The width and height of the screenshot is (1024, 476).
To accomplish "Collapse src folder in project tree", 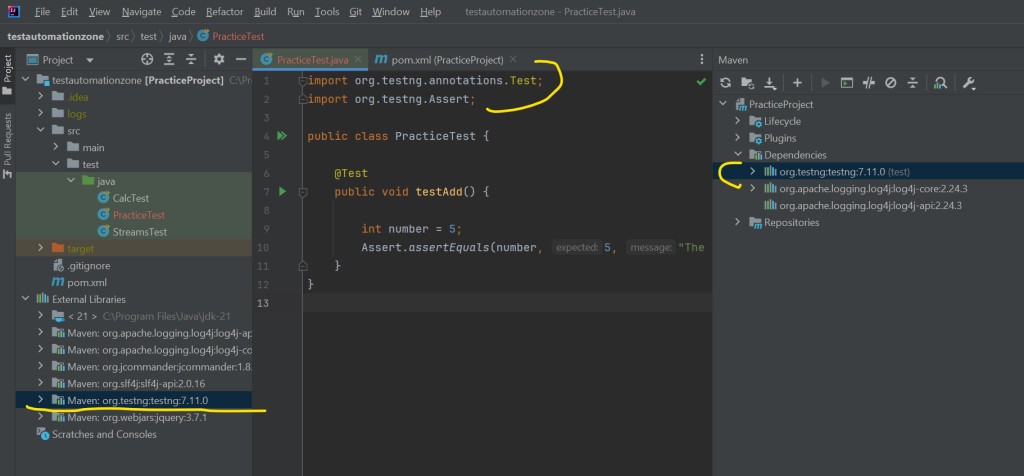I will point(40,131).
